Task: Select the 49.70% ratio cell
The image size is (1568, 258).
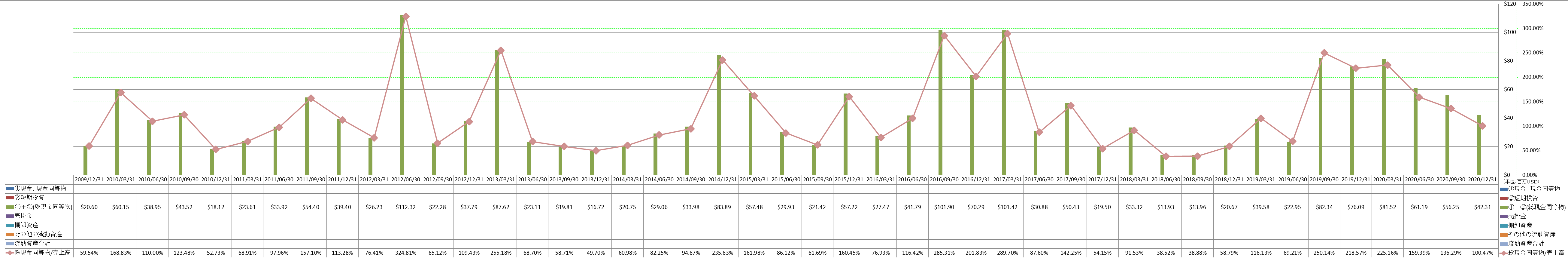Action: [596, 253]
